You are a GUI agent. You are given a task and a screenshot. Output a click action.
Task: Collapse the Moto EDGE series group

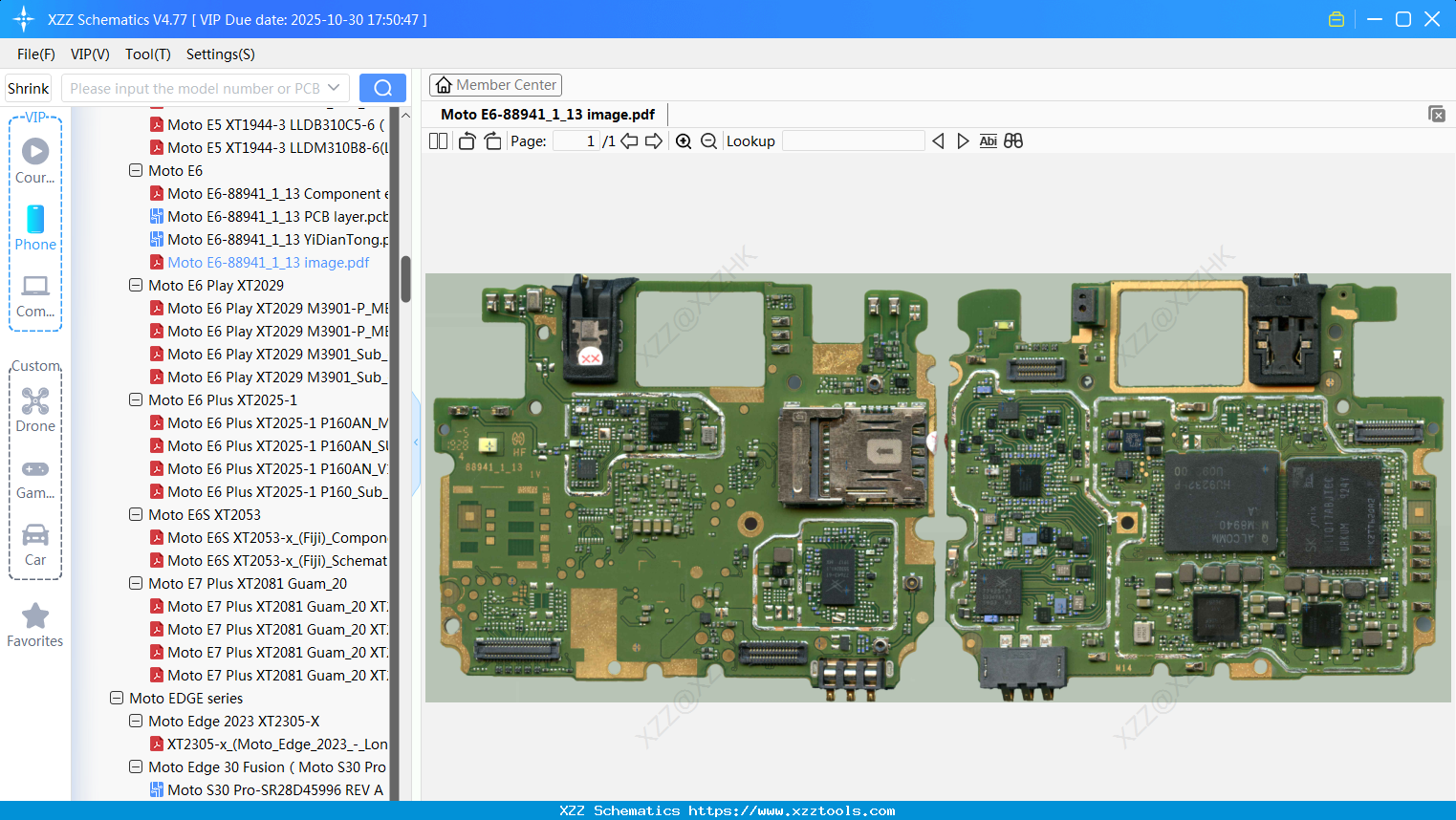tap(117, 699)
